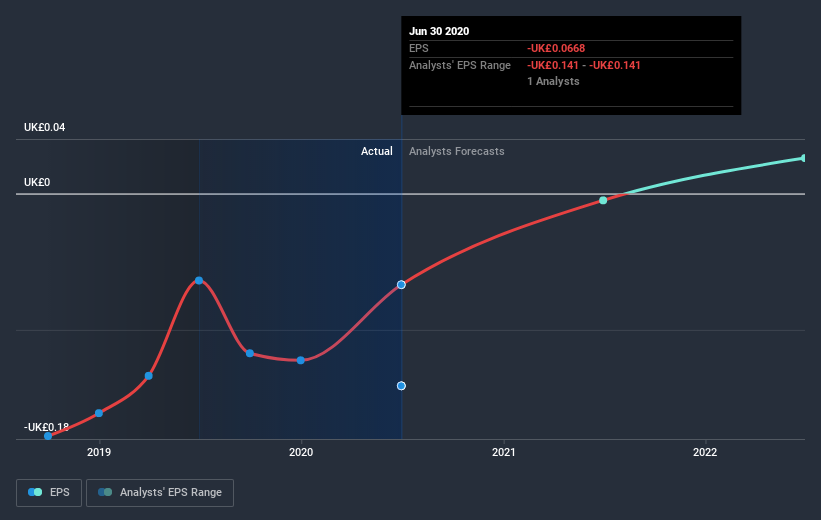
Task: Click the -UK£0.0668 EPS value in tooltip
Action: pos(556,48)
